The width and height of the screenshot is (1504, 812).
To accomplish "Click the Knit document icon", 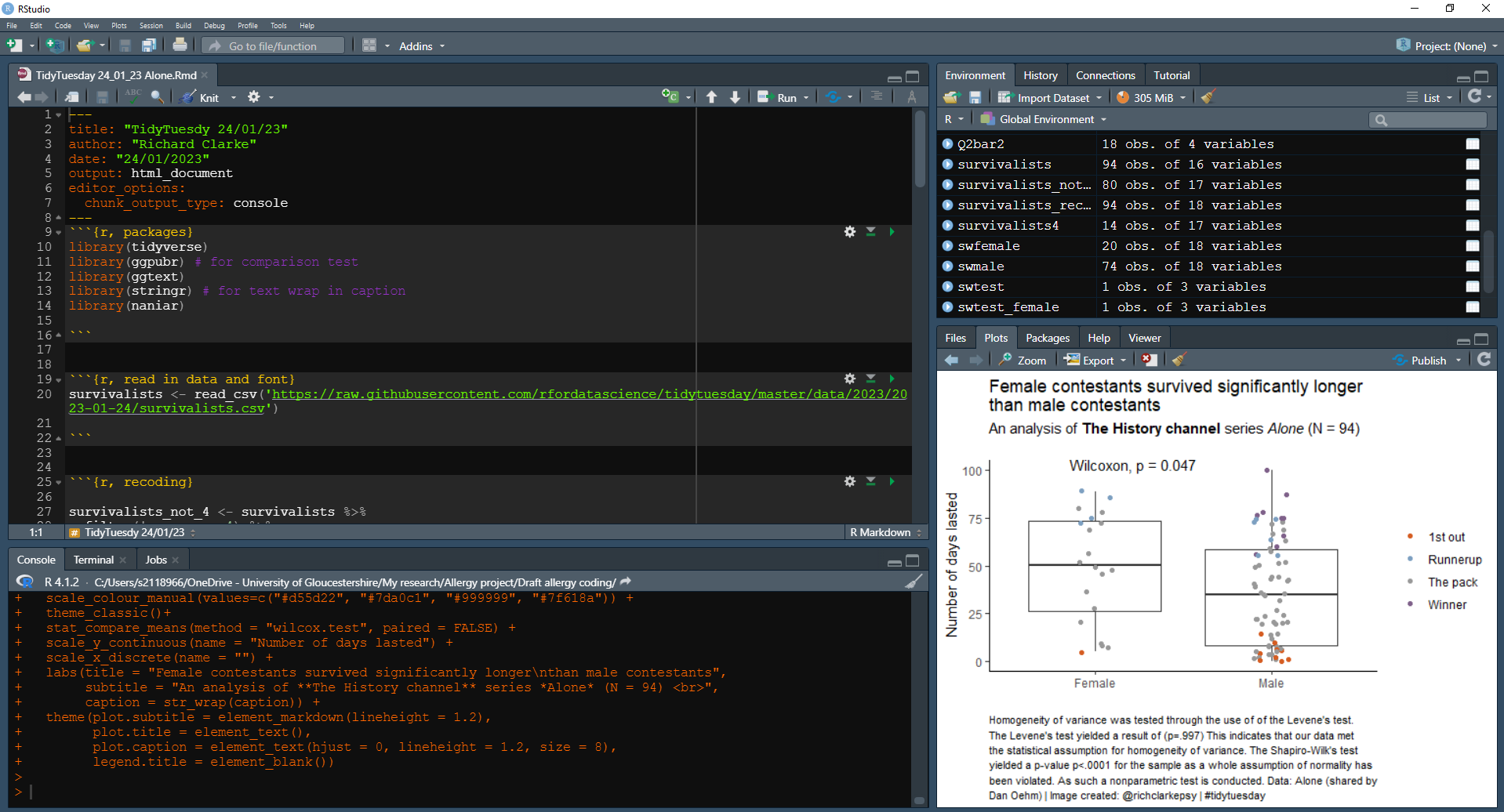I will 189,97.
